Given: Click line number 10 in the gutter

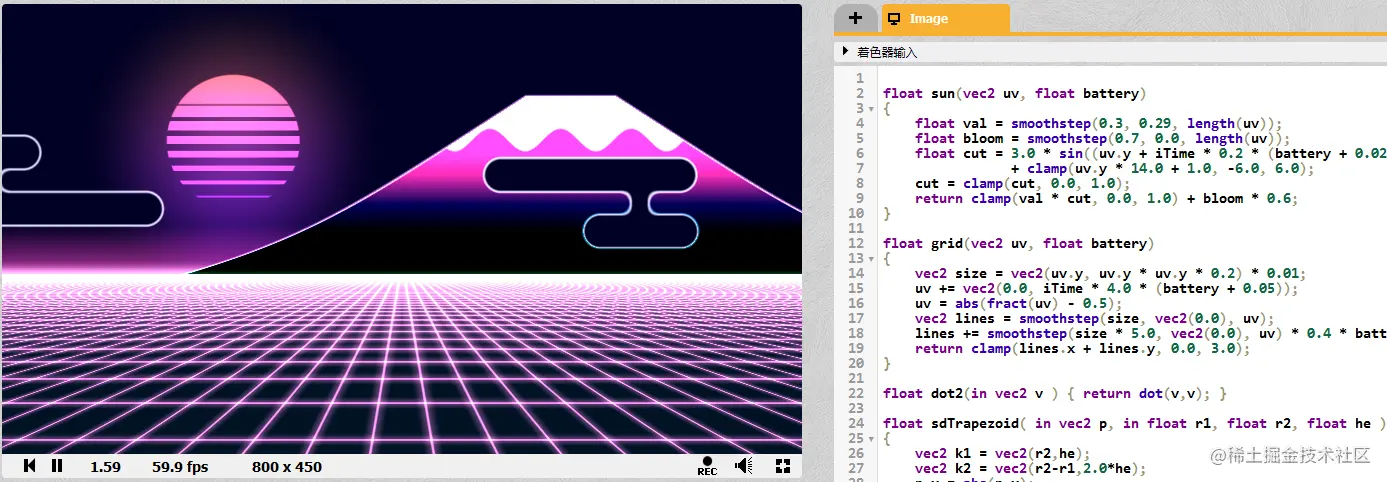Looking at the screenshot, I should [x=856, y=214].
